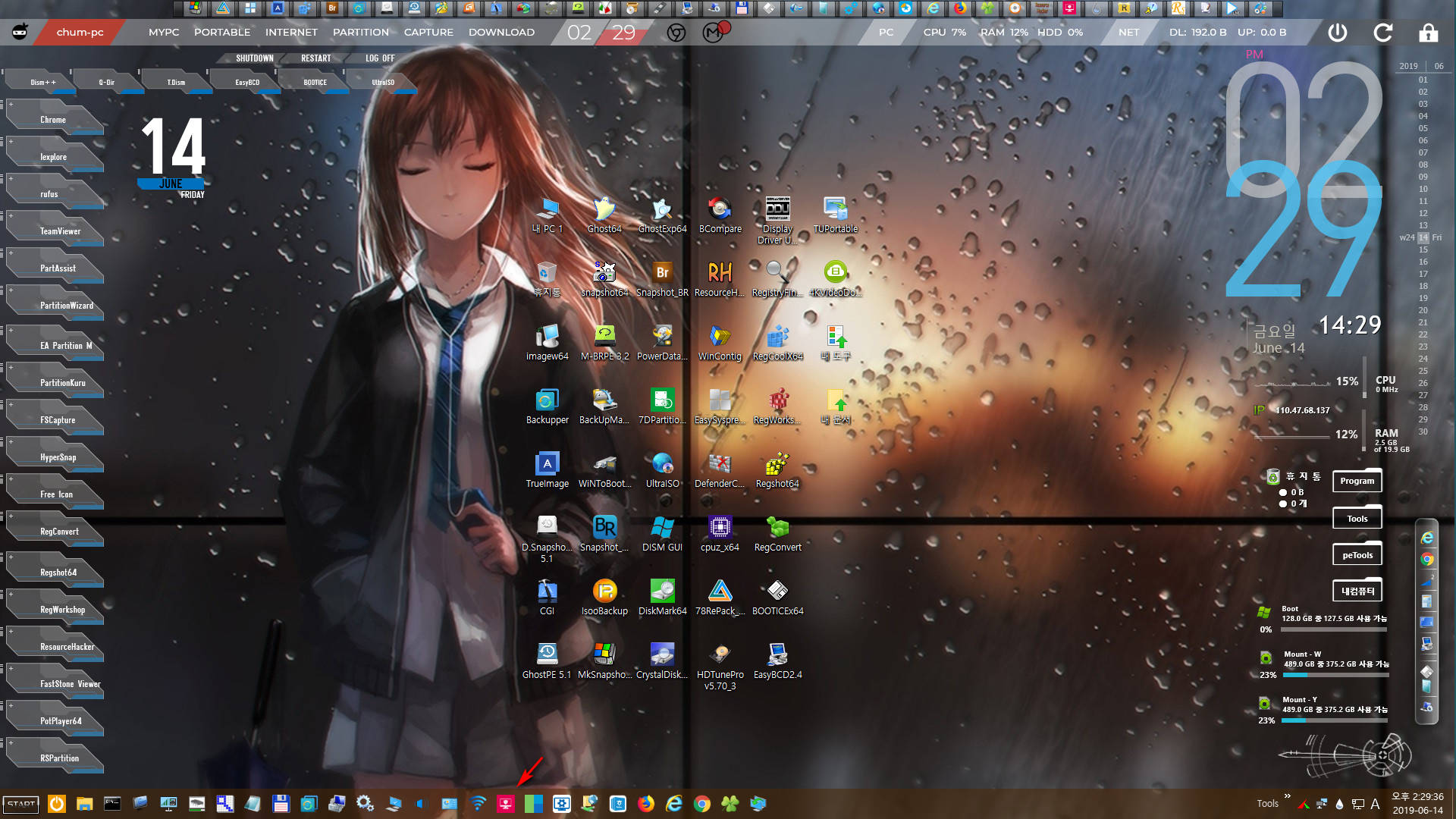The width and height of the screenshot is (1456, 819).
Task: Open IsooBackup desktop icon
Action: (x=604, y=598)
